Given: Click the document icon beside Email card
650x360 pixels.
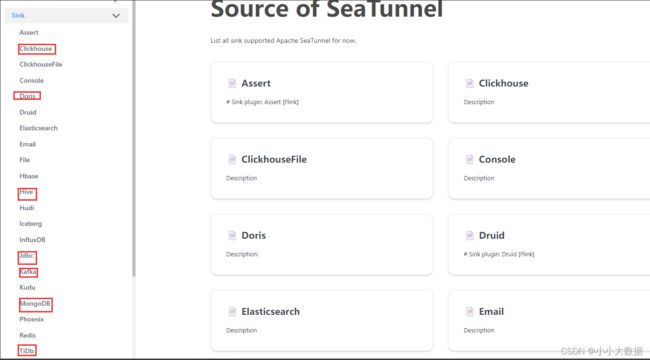Looking at the screenshot, I should click(469, 311).
